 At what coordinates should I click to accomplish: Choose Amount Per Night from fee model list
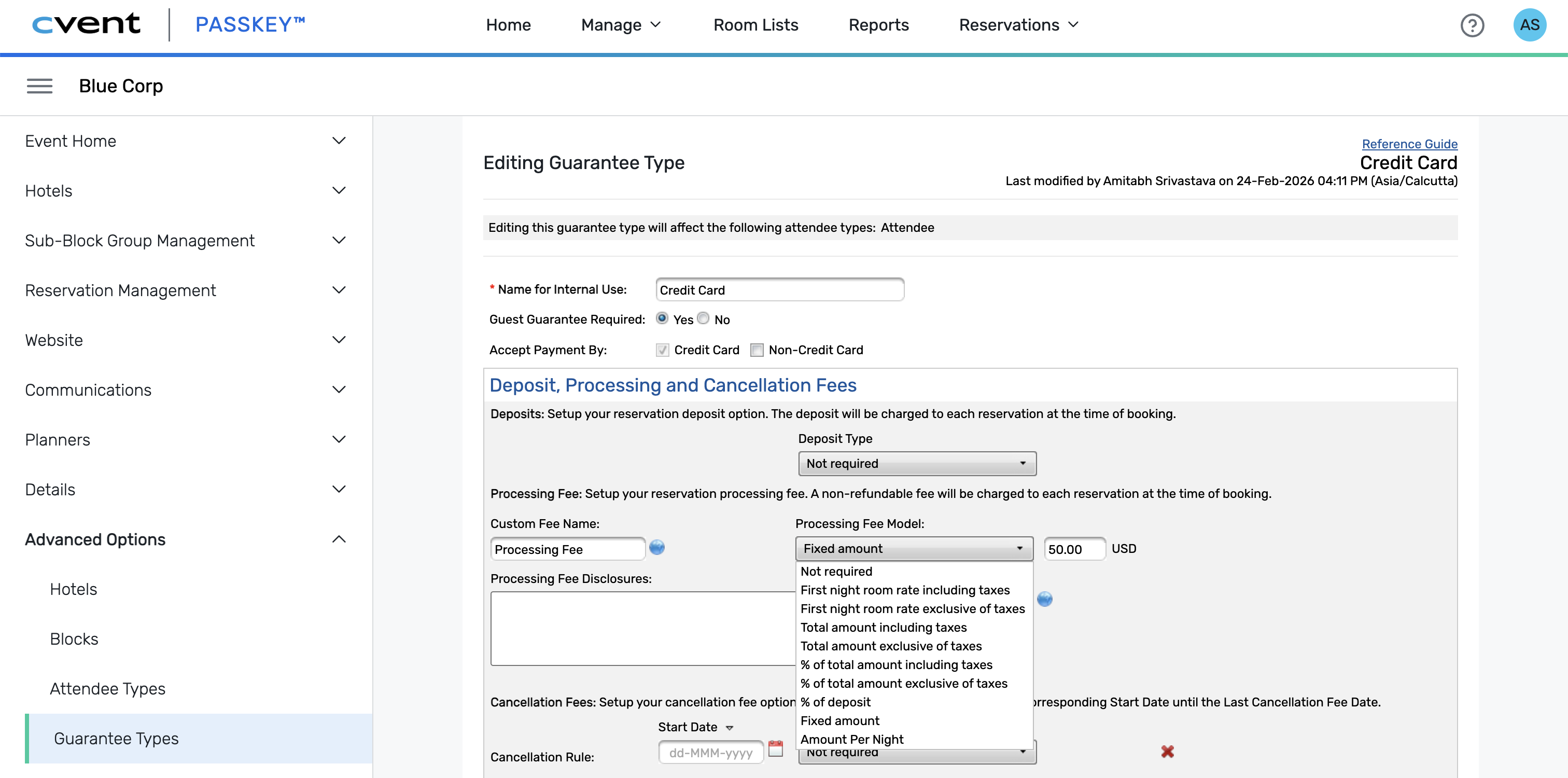(x=851, y=739)
